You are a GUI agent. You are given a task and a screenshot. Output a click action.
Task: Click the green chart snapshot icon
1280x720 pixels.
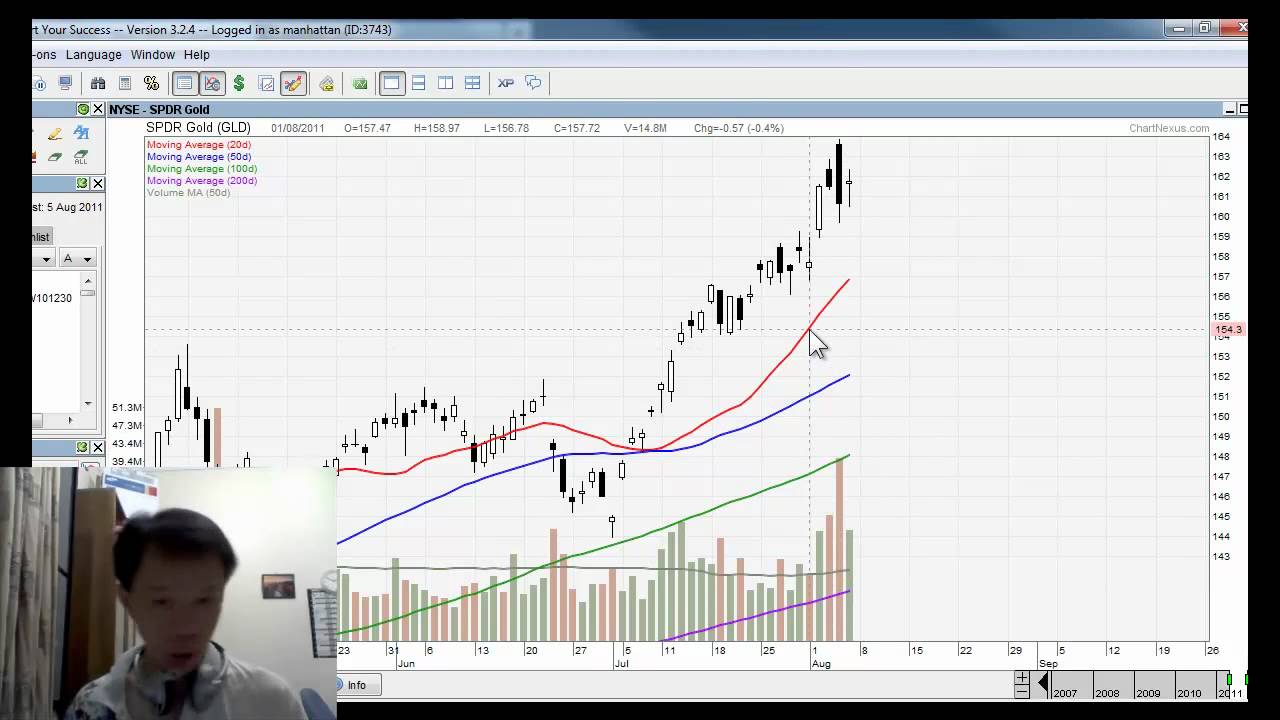(359, 83)
